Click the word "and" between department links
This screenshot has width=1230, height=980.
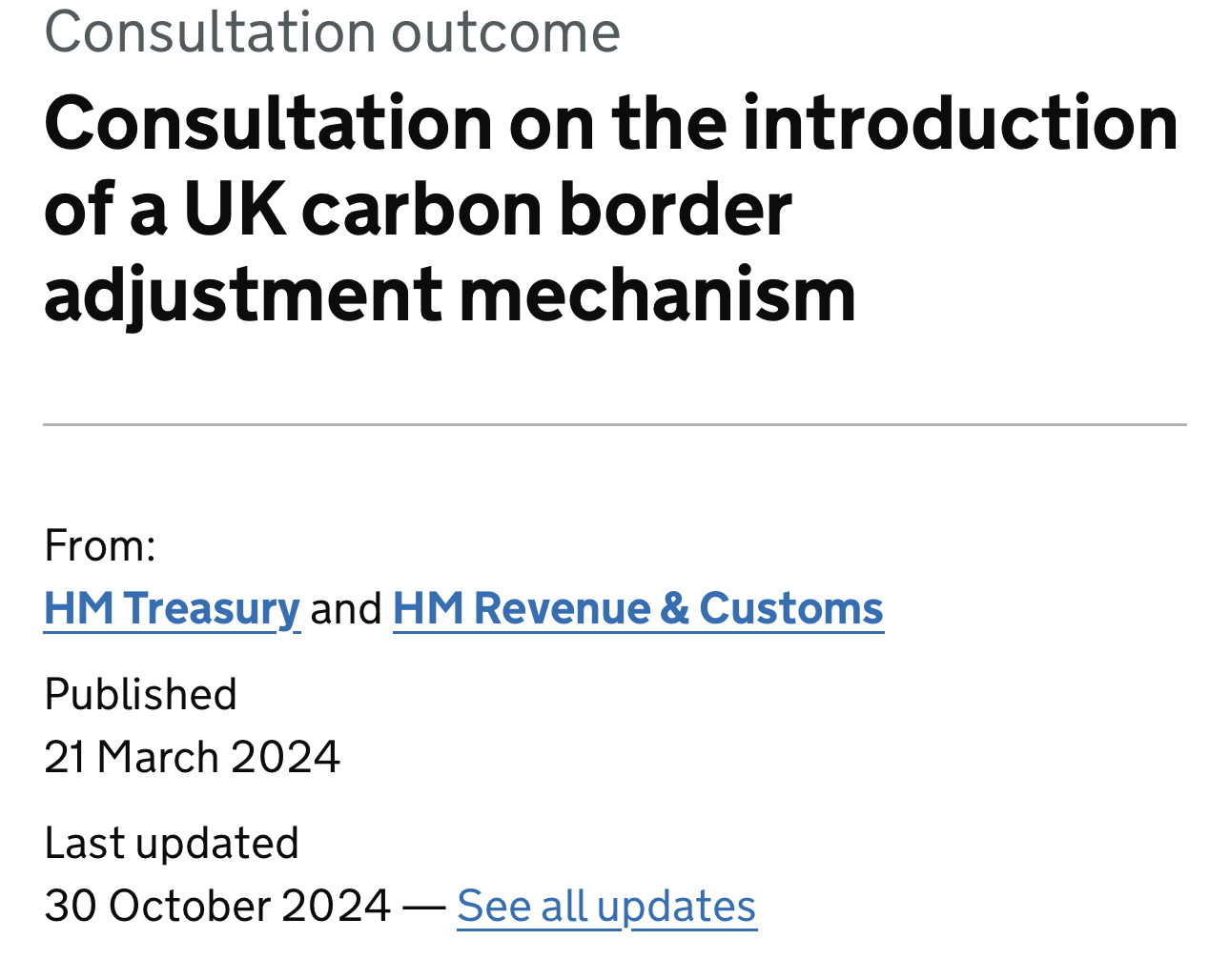(346, 608)
